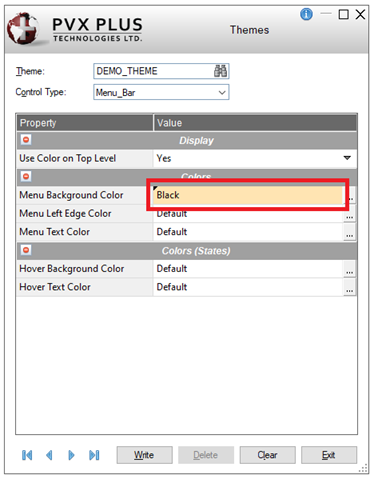The width and height of the screenshot is (374, 479).
Task: Click the blue info icon in title bar
Action: click(306, 14)
